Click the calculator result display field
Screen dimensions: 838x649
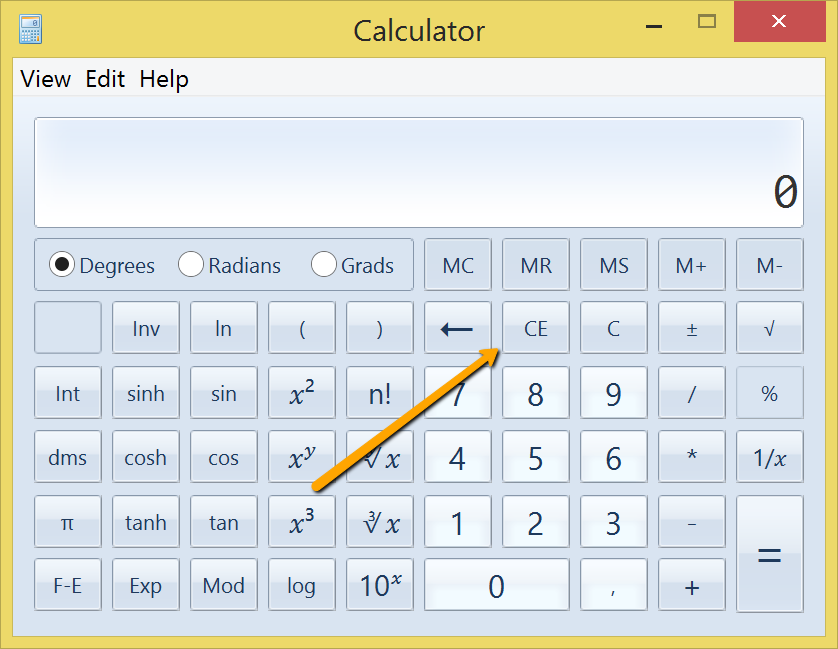tap(418, 172)
